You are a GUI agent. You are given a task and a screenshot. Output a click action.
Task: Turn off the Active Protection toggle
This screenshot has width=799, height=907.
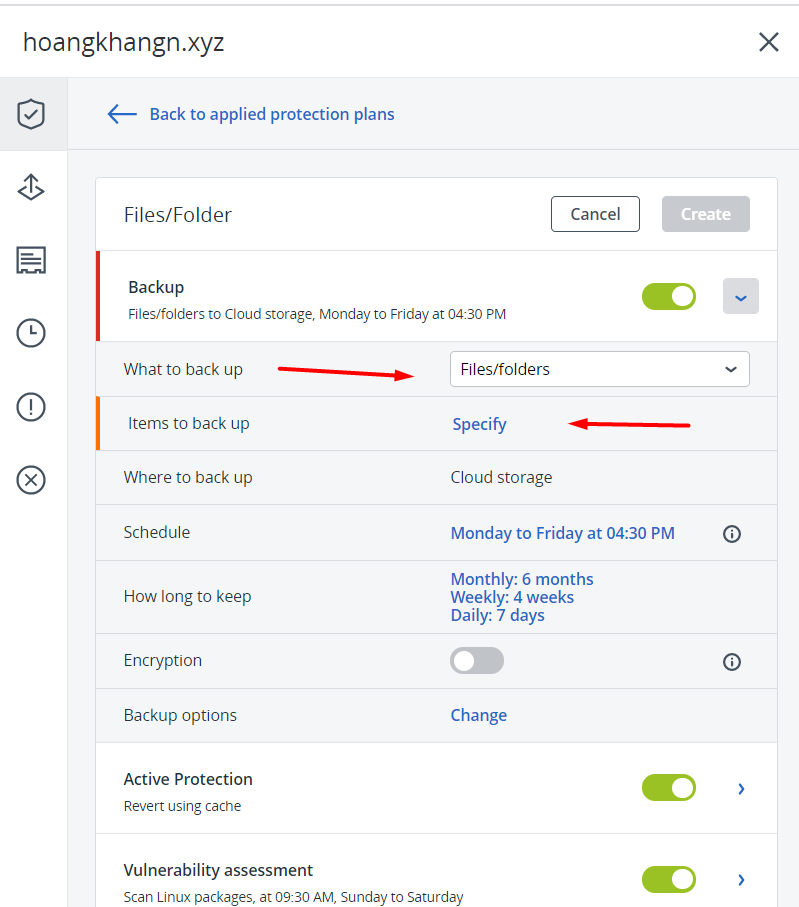669,788
